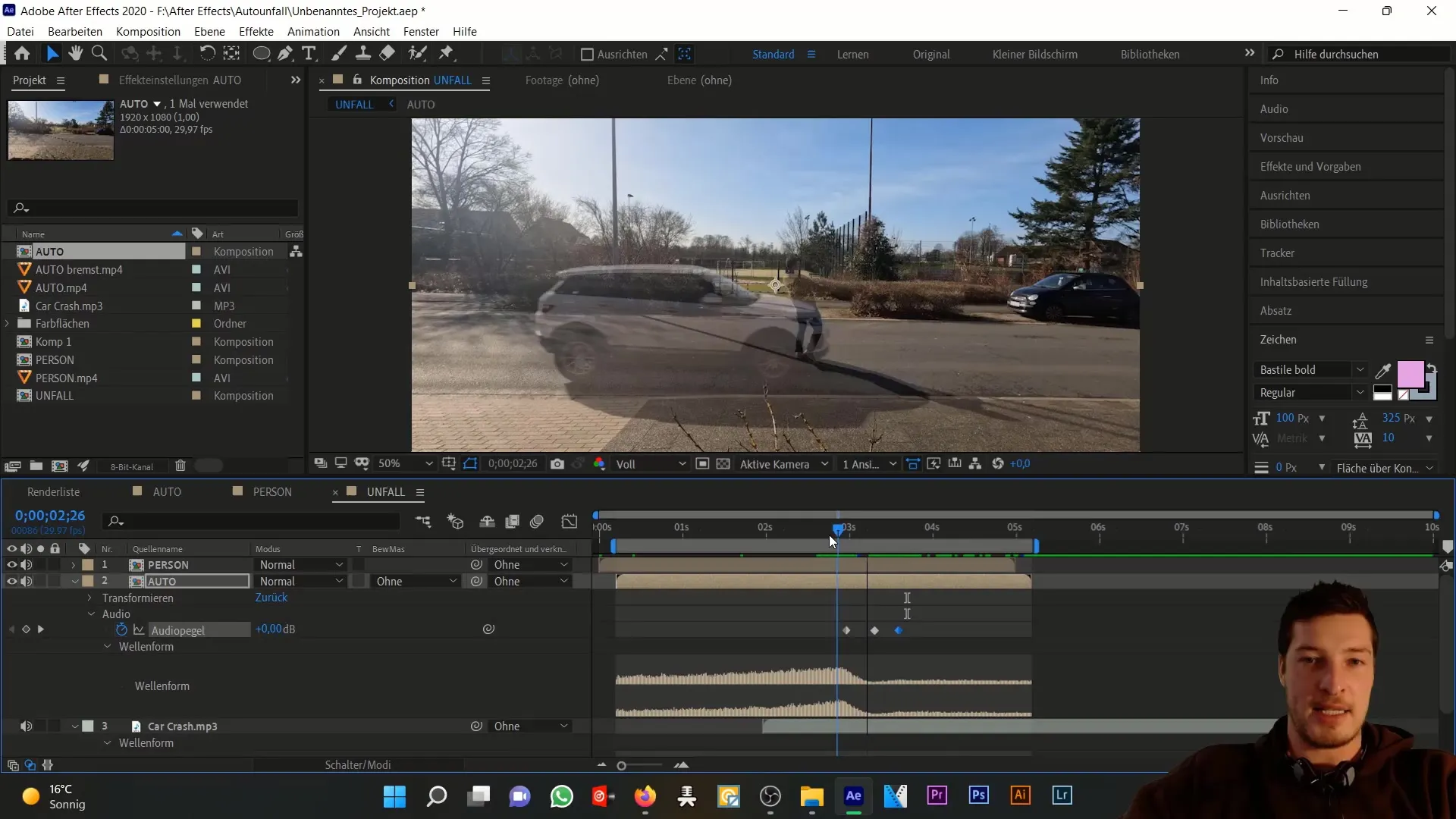Screen dimensions: 1456x819
Task: Click the pink fill color swatch
Action: [1410, 375]
